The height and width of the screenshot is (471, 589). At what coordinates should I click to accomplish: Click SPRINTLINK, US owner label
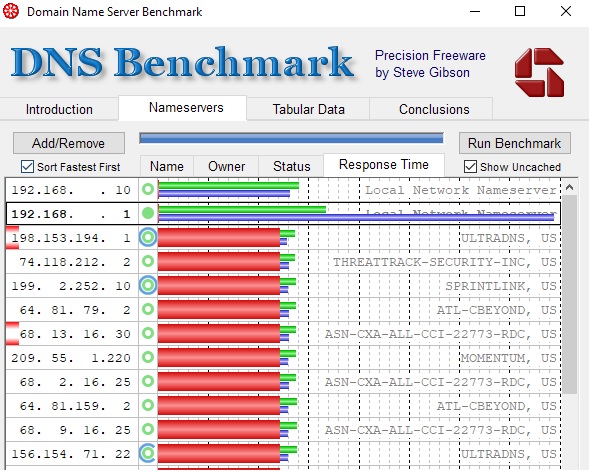501,286
